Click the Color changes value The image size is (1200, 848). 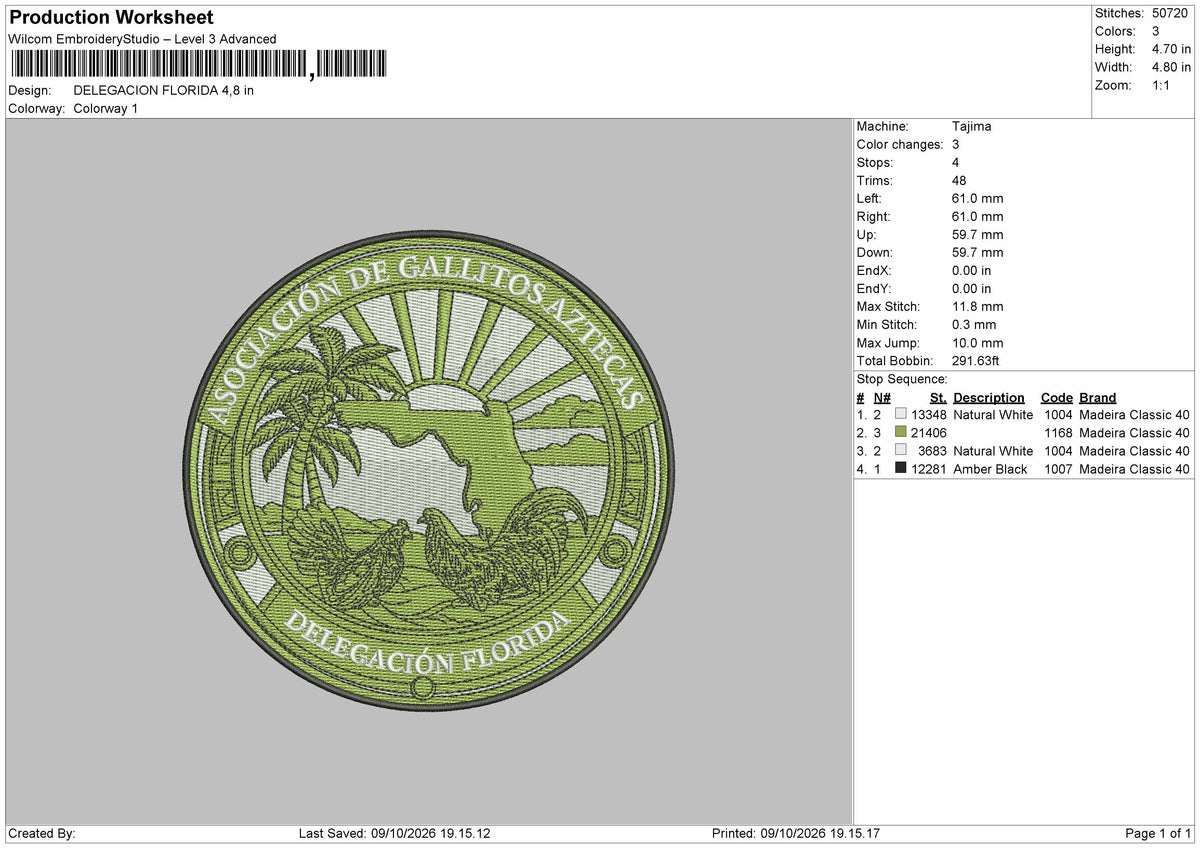[x=956, y=144]
